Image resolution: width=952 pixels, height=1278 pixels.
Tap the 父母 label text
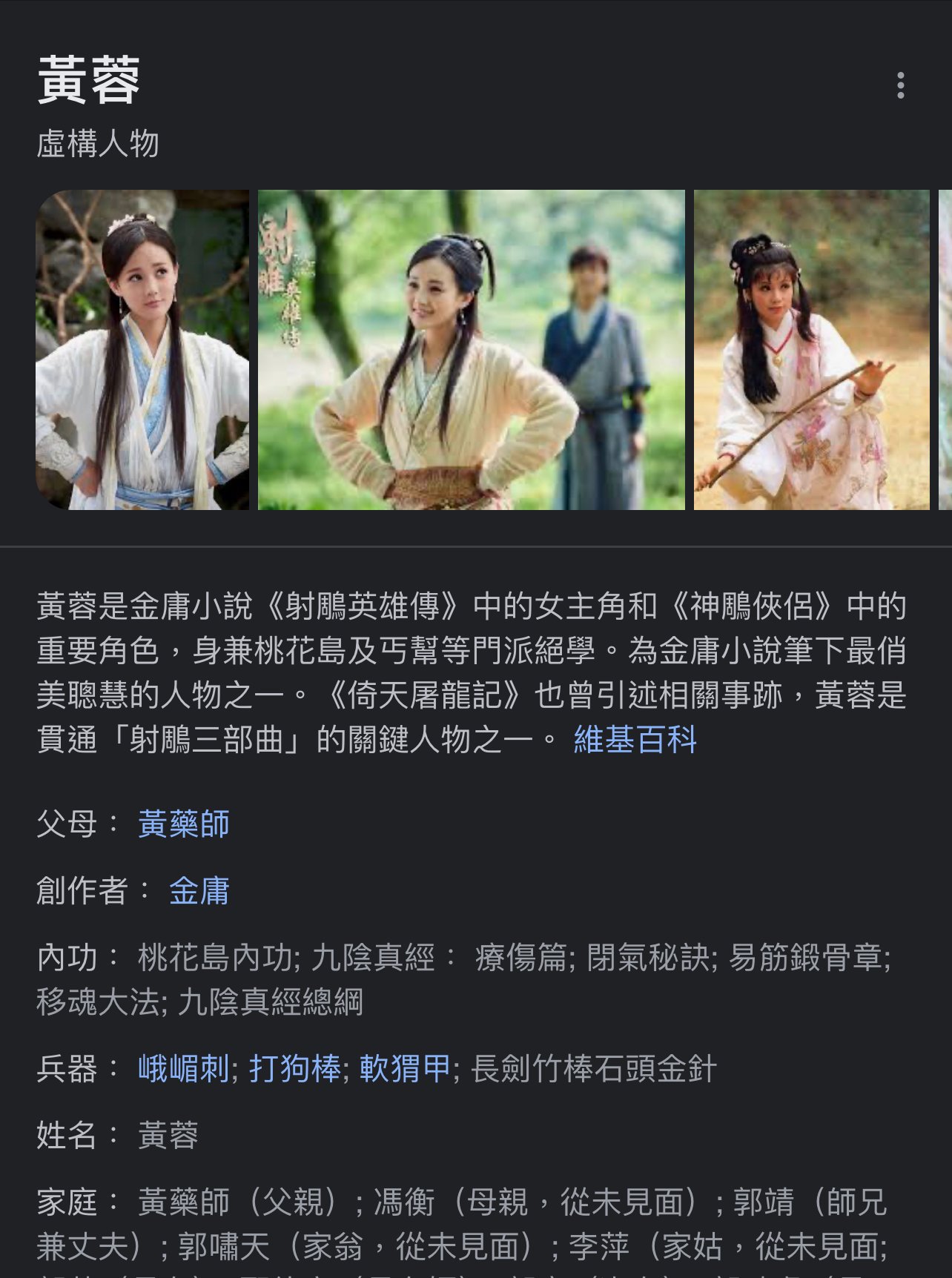(x=67, y=824)
